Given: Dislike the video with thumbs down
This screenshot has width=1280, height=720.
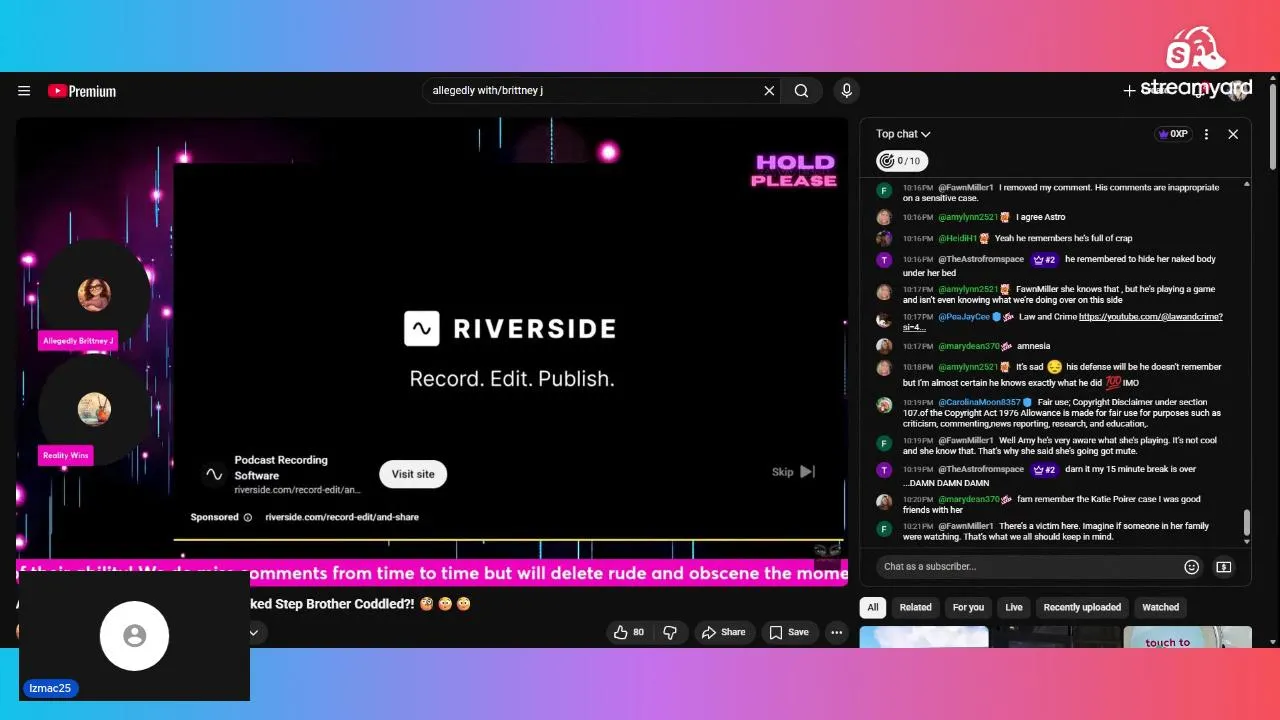Looking at the screenshot, I should 671,632.
